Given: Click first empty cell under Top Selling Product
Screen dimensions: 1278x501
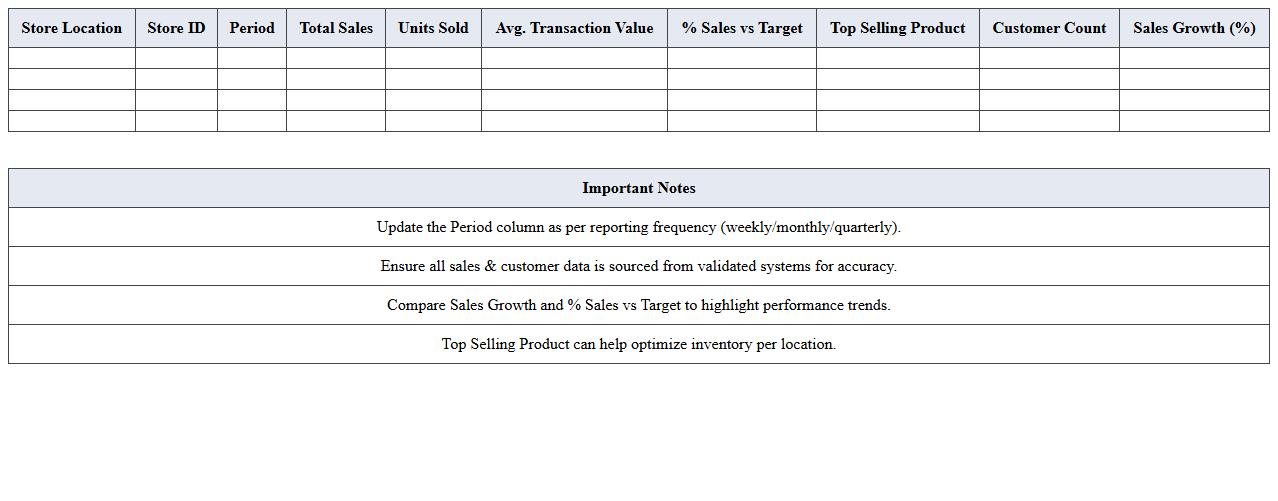Looking at the screenshot, I should (x=898, y=58).
